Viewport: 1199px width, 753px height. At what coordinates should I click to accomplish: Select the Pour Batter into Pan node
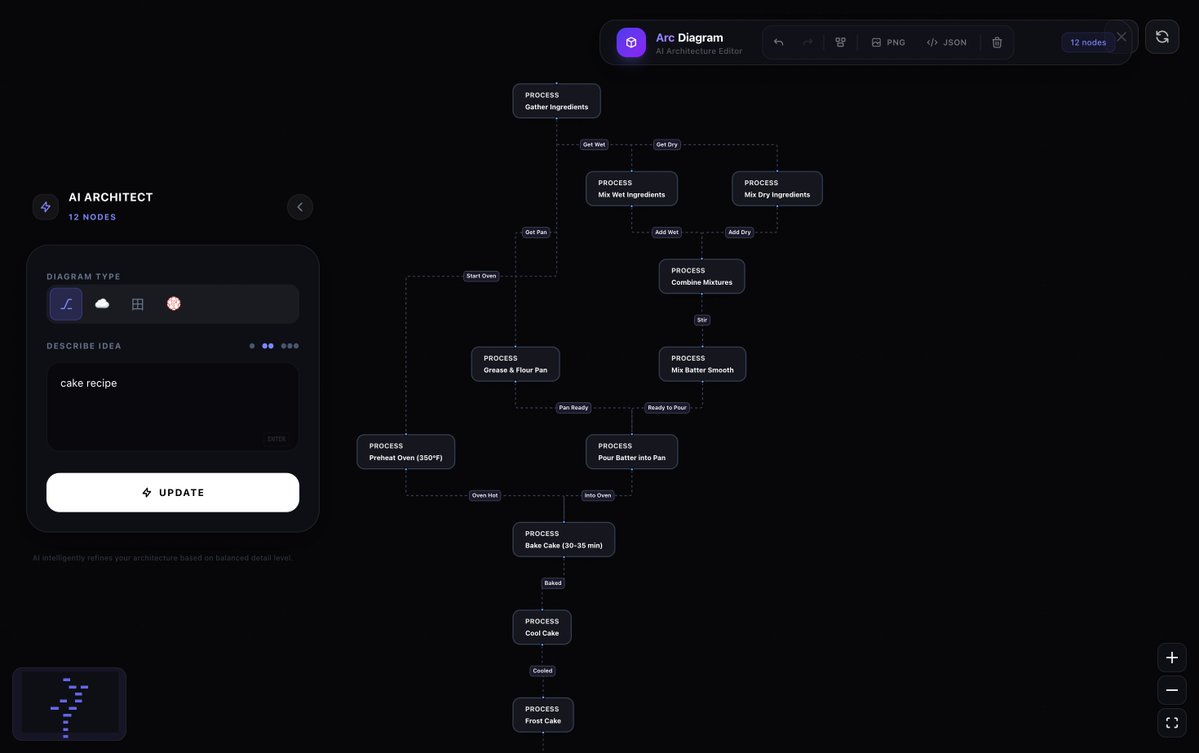[632, 452]
